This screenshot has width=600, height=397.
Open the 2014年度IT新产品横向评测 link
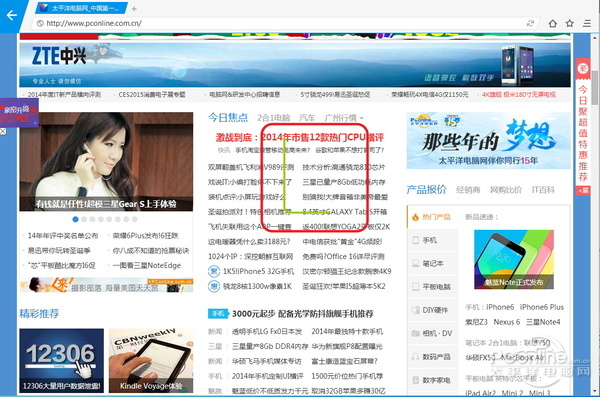pyautogui.click(x=64, y=95)
